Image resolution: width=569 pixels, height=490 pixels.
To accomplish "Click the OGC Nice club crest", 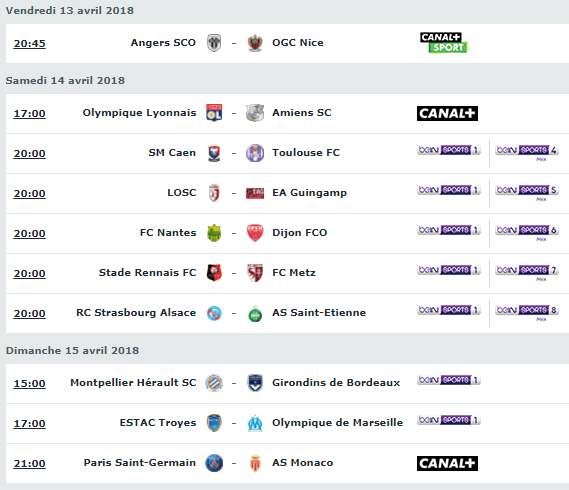I will [x=255, y=43].
